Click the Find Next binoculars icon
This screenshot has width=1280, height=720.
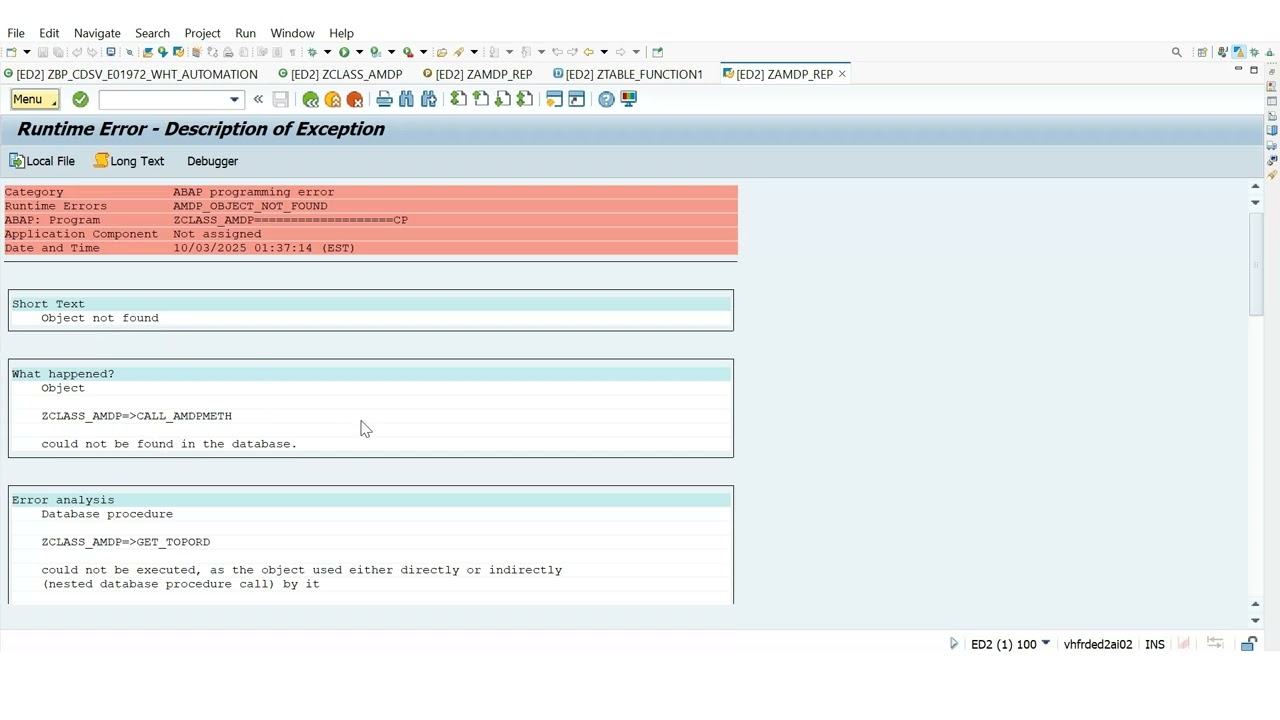pyautogui.click(x=428, y=99)
